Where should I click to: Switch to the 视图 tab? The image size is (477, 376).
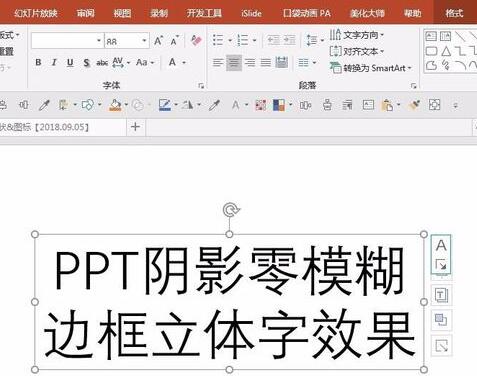122,13
